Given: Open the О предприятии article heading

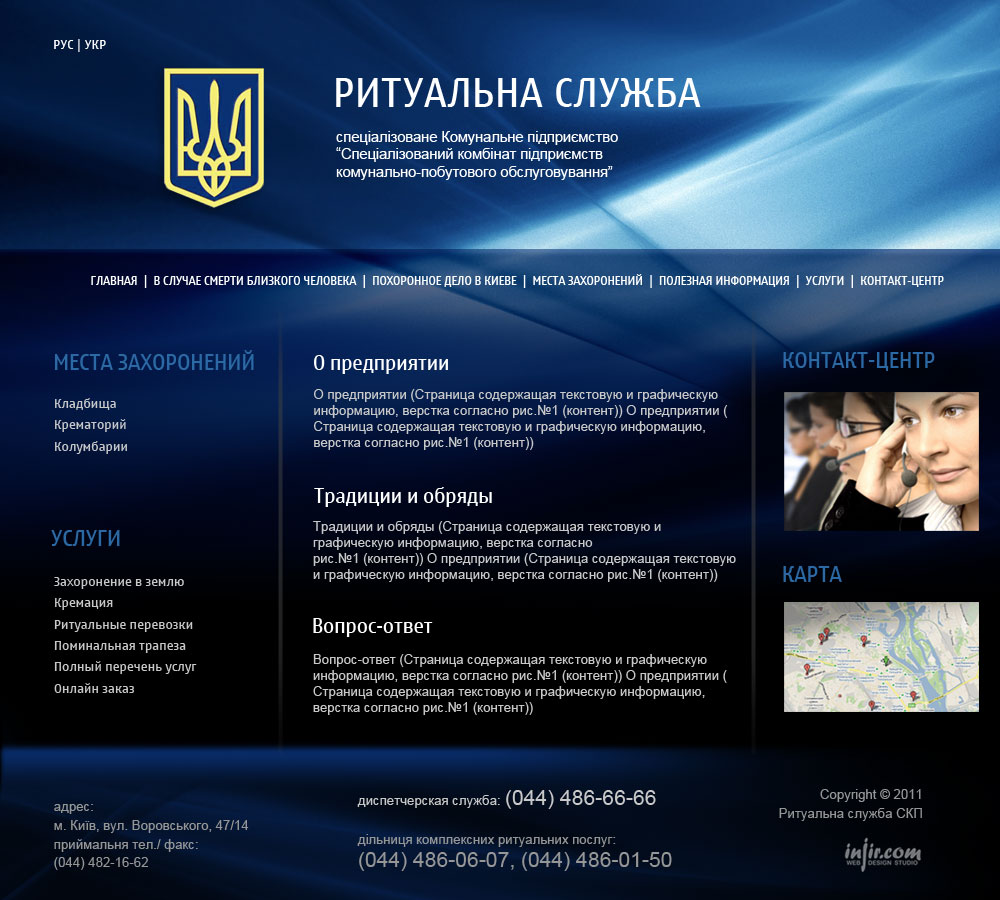Looking at the screenshot, I should point(381,363).
